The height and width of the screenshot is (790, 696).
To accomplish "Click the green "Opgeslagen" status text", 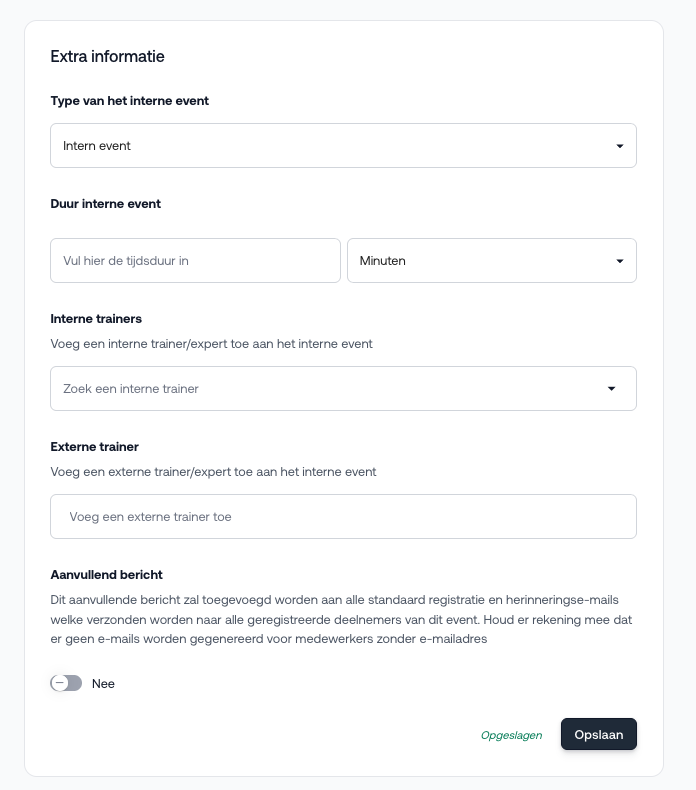I will [x=511, y=735].
